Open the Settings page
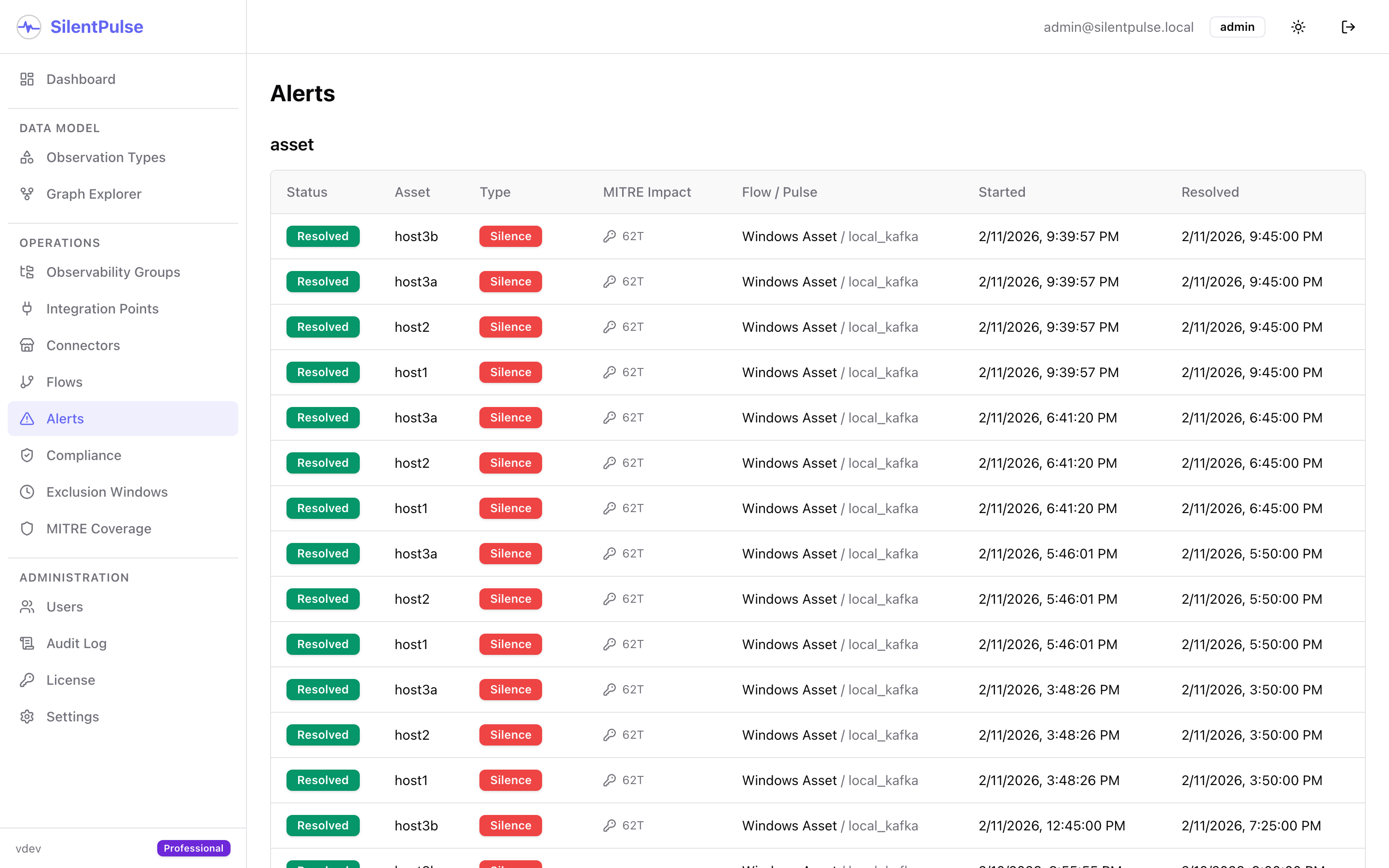Screen dimensions: 1389x868 (x=123, y=717)
